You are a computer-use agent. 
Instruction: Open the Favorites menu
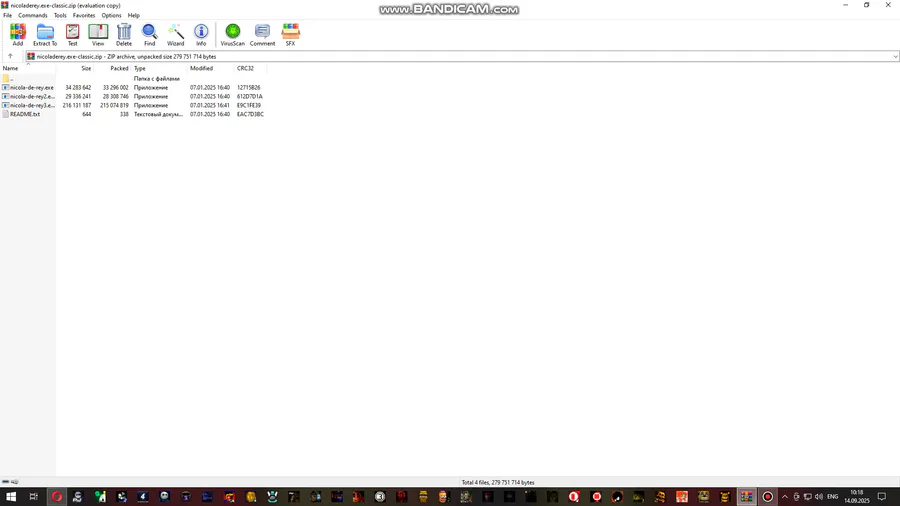(84, 15)
